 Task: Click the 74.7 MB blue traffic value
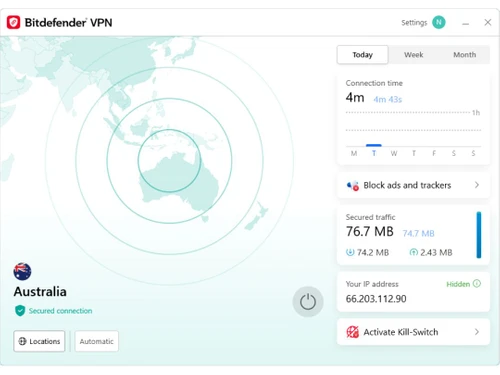coord(418,233)
